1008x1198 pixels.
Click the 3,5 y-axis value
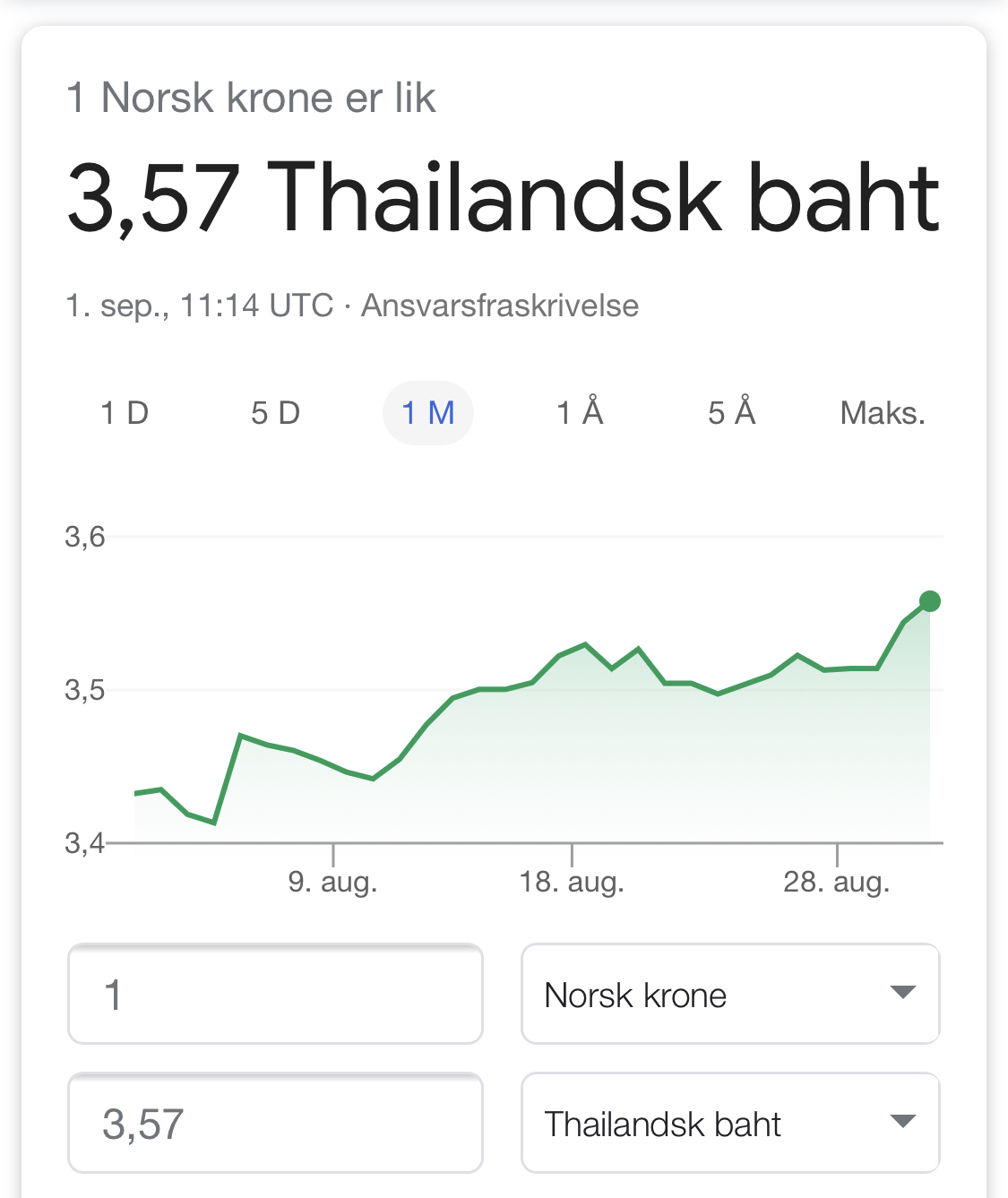(85, 690)
